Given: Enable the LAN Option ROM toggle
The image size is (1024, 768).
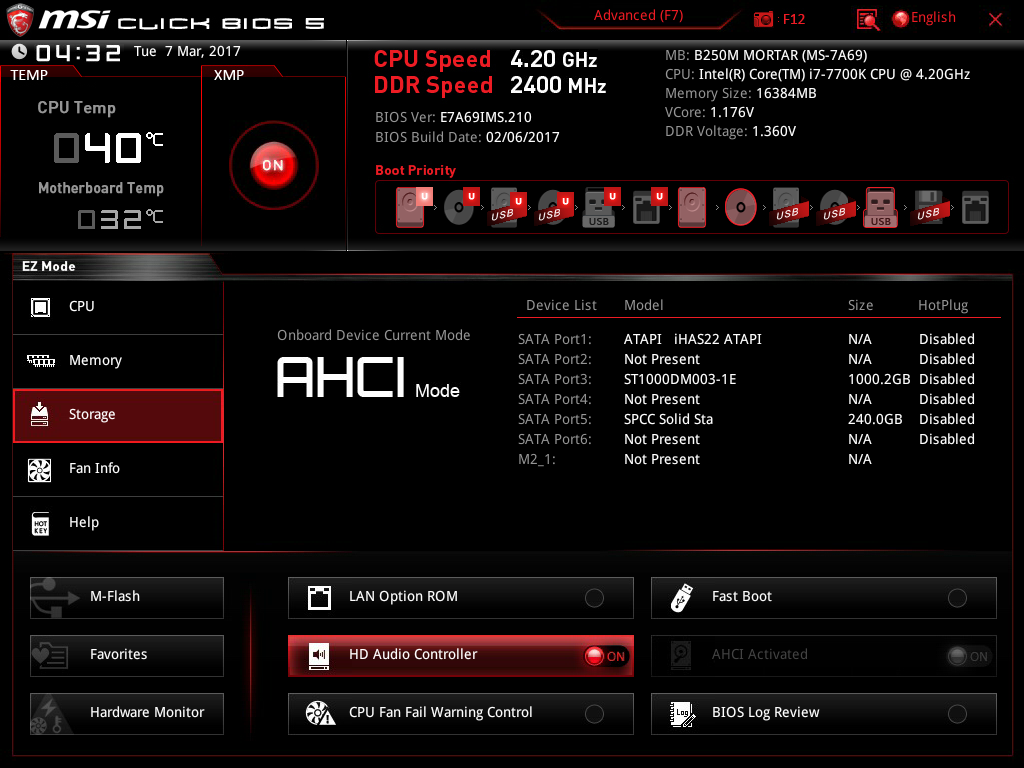Looking at the screenshot, I should 594,598.
